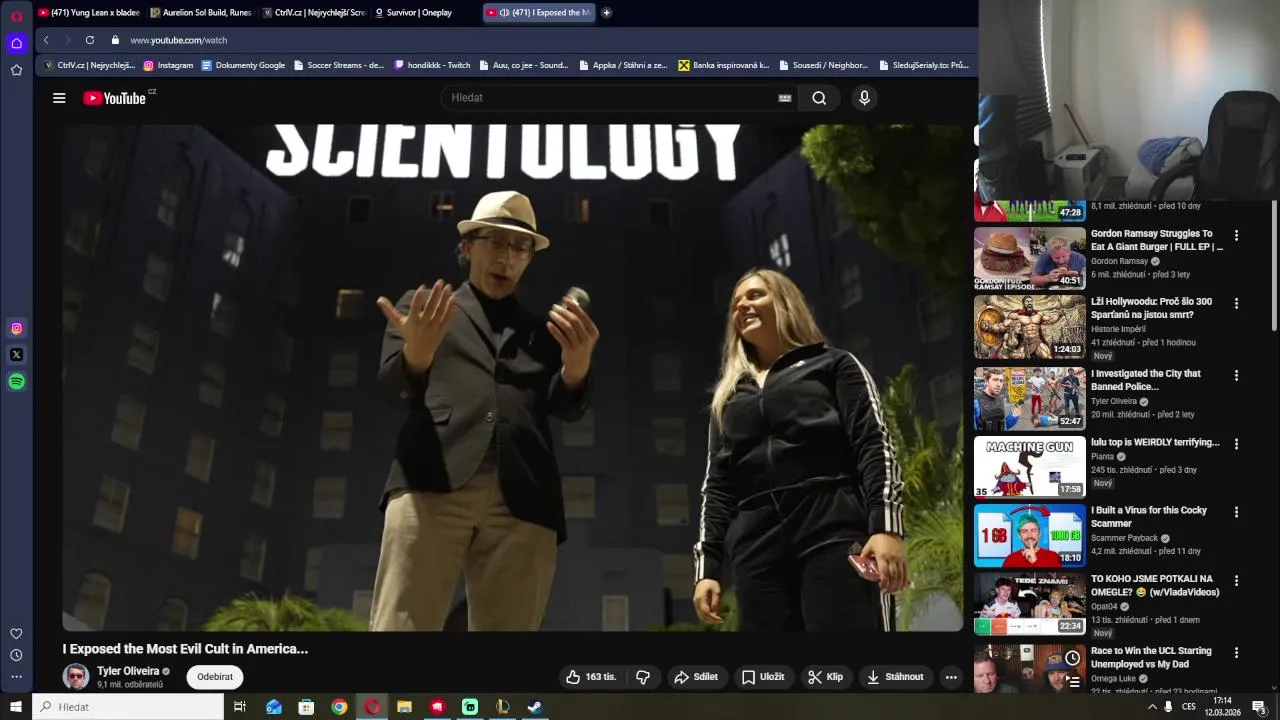Dislike the video with thumbs-down icon
Viewport: 1280px width, 720px height.
643,677
